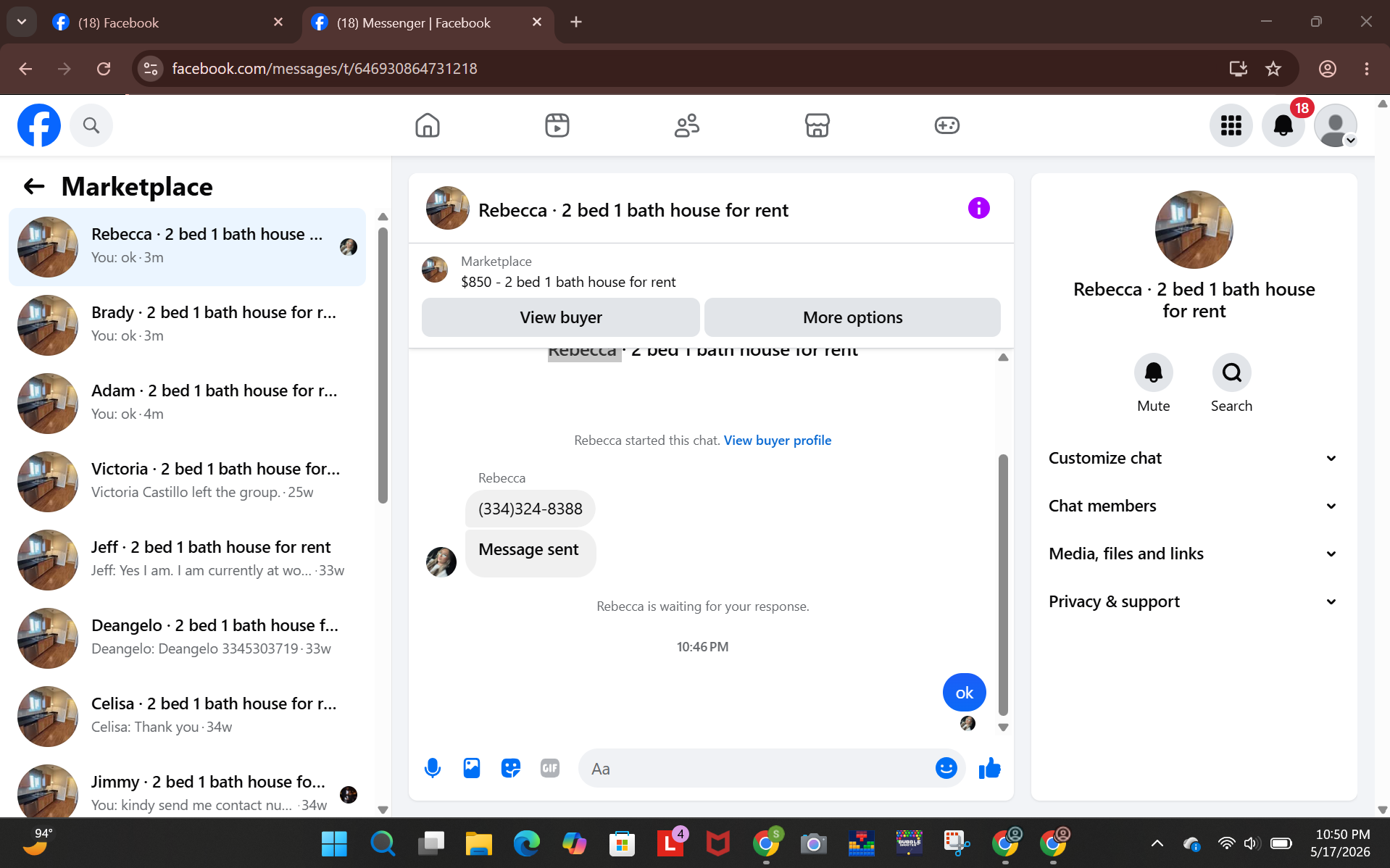The image size is (1390, 868).
Task: Open a new browser tab
Action: (x=576, y=22)
